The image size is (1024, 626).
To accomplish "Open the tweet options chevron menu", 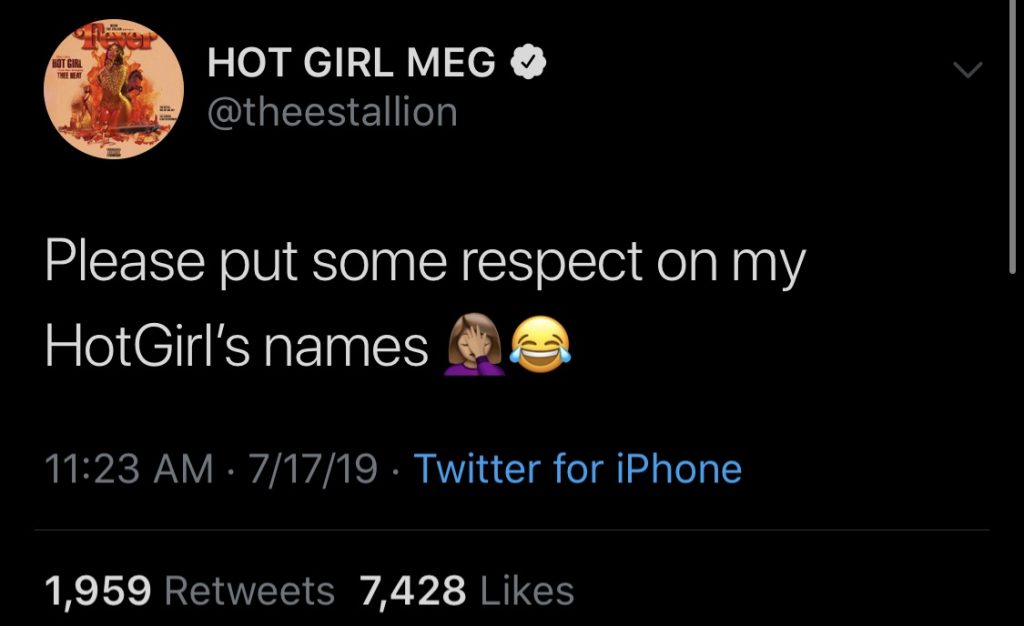I will [967, 69].
